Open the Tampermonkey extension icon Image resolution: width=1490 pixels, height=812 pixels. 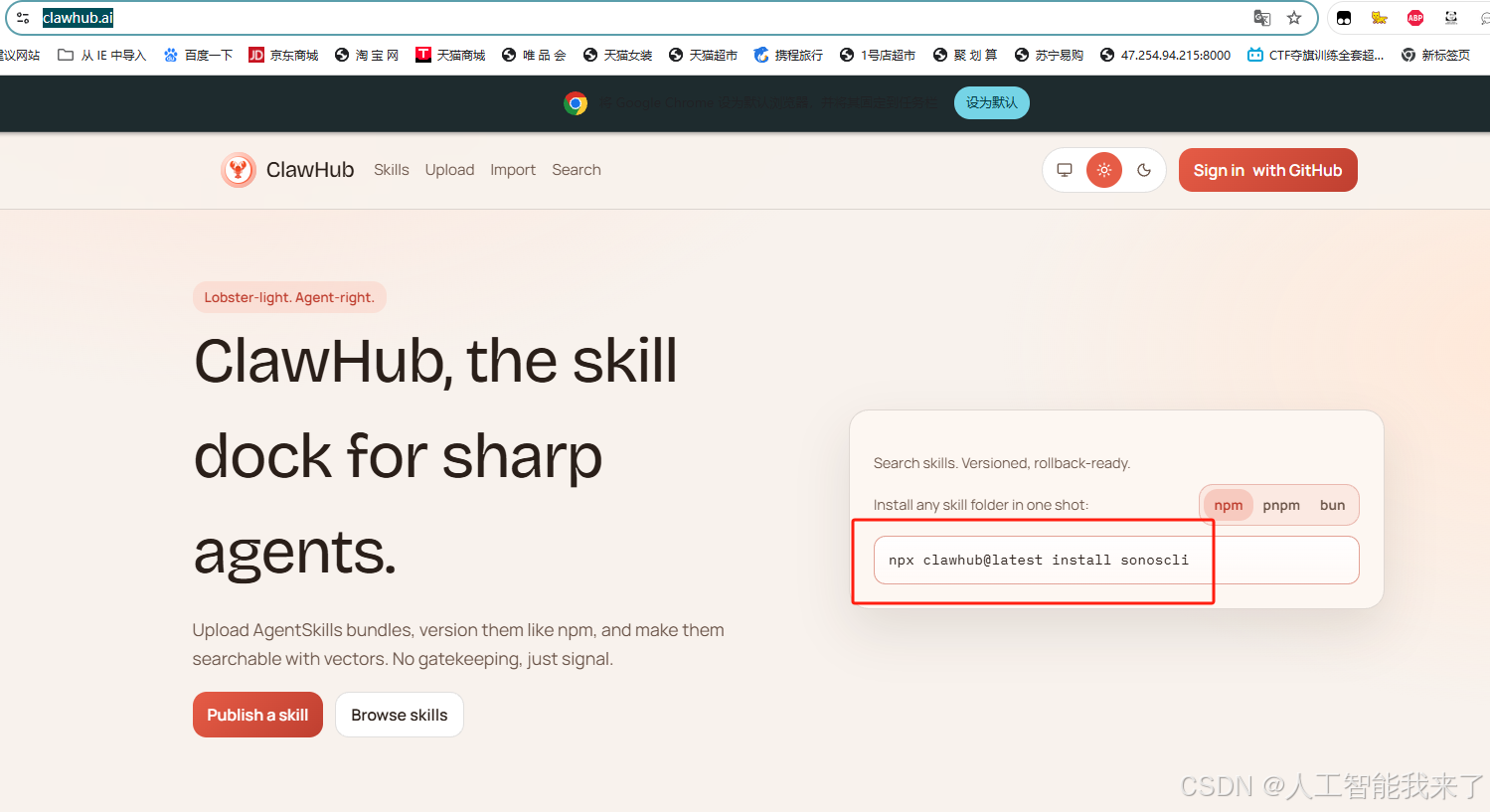point(1344,18)
